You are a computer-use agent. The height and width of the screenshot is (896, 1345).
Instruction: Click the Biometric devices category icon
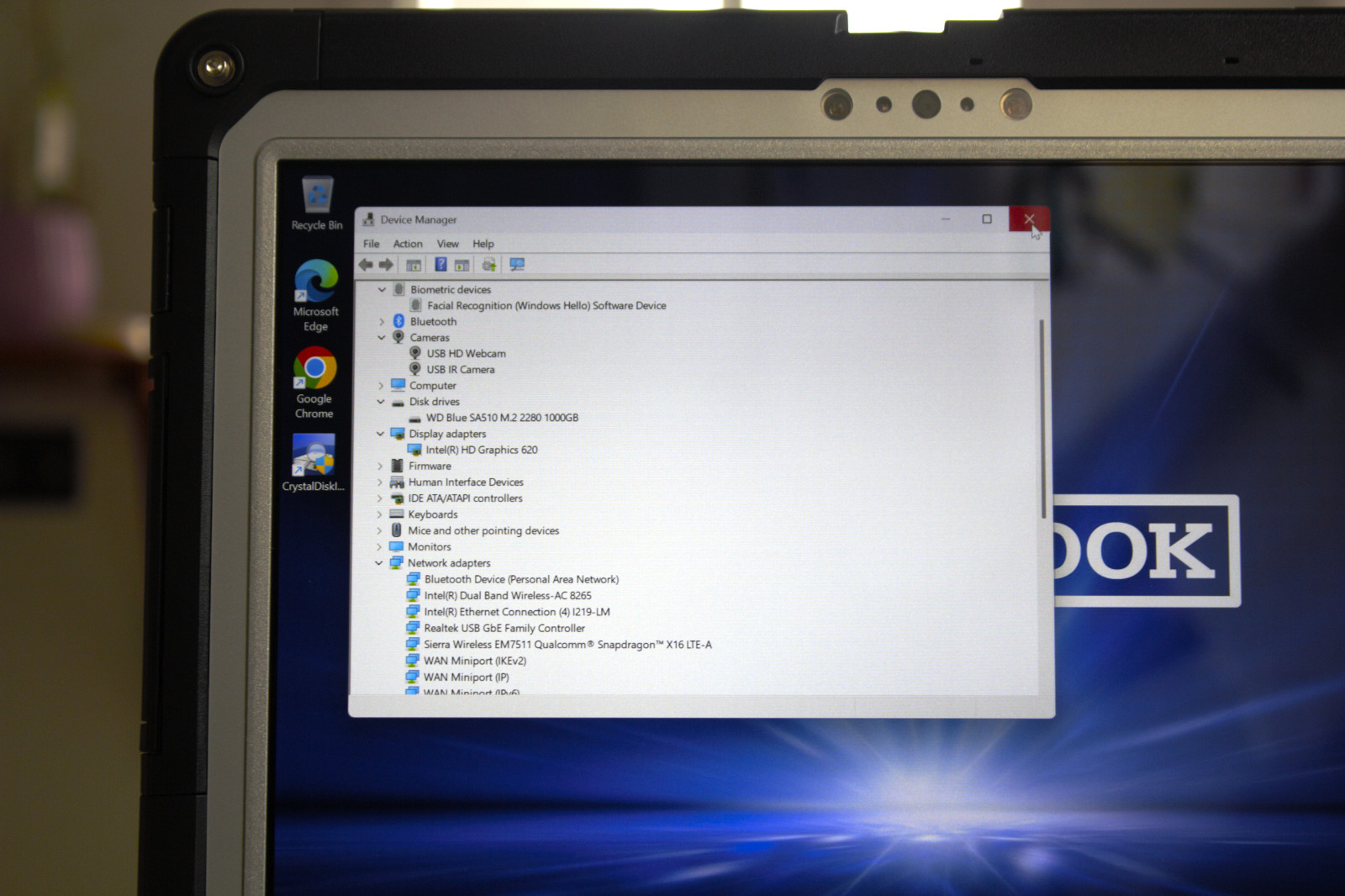[399, 289]
